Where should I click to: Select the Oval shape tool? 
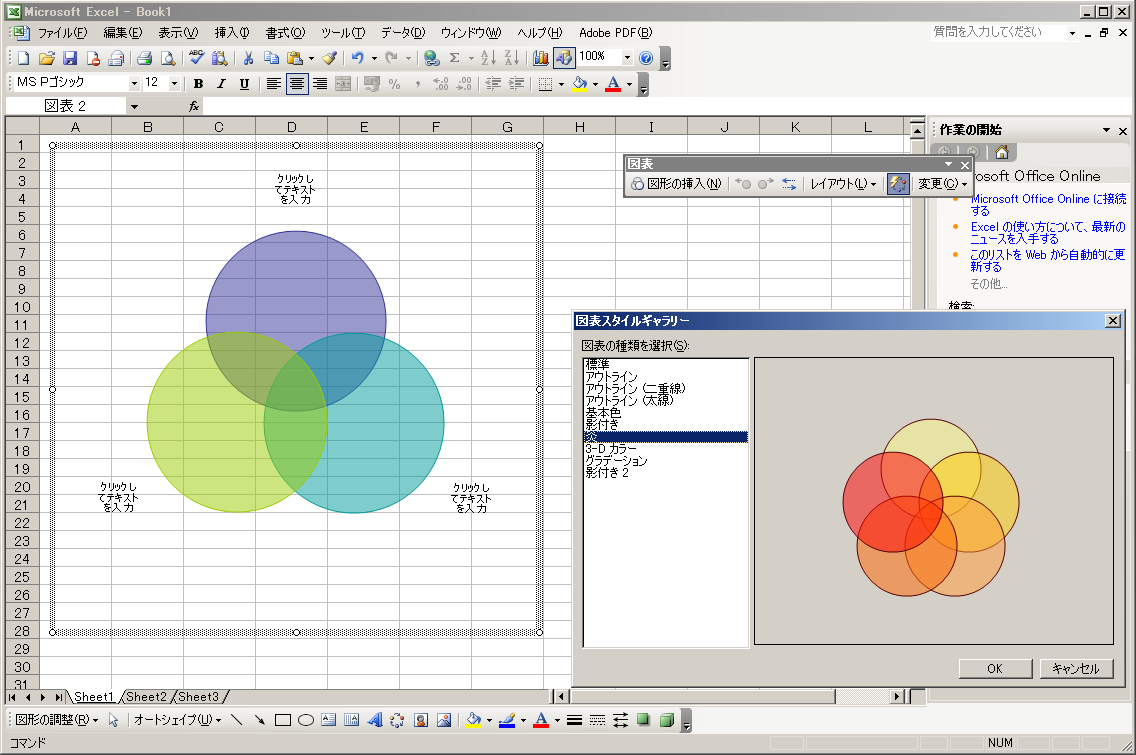[306, 720]
